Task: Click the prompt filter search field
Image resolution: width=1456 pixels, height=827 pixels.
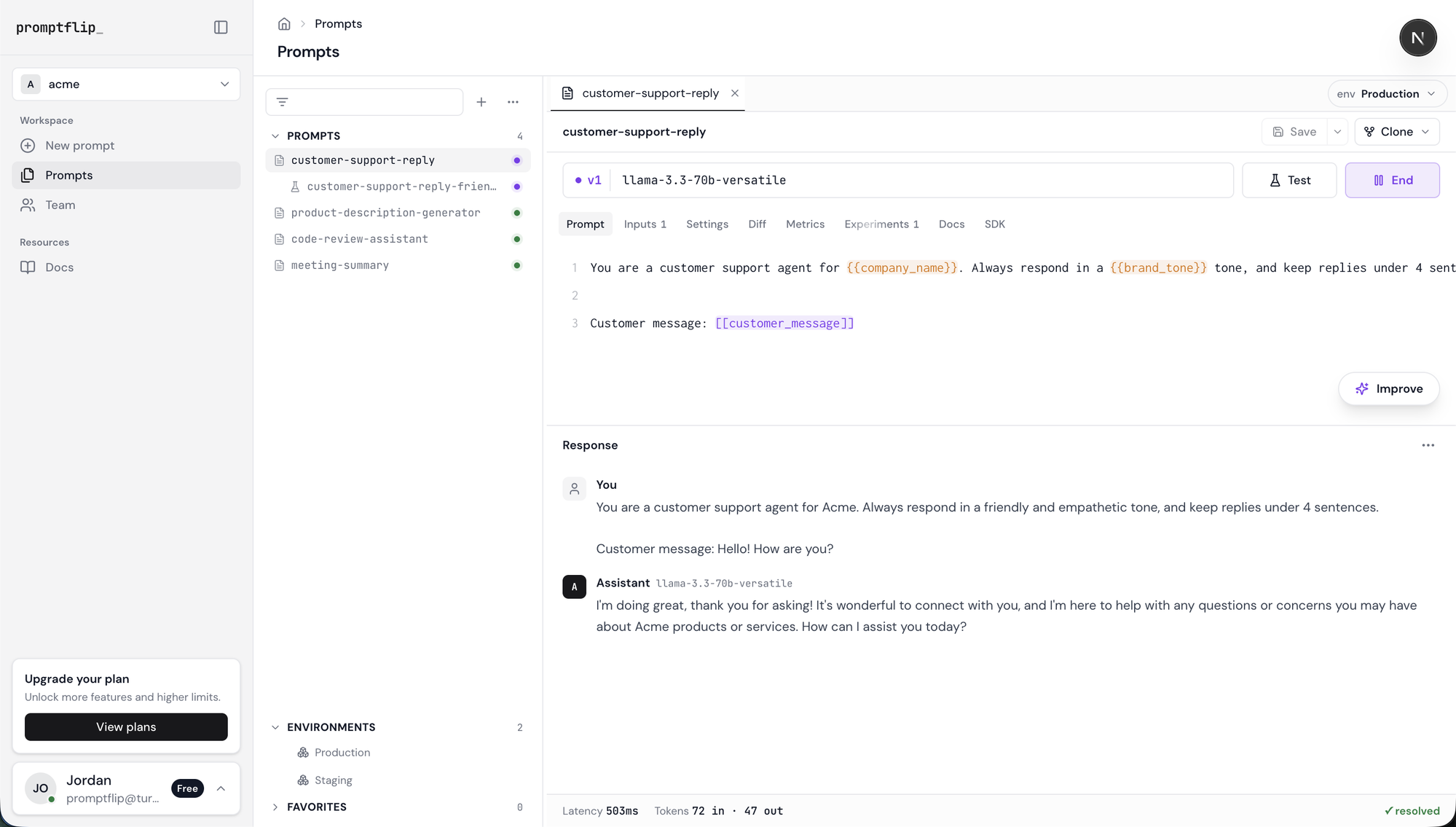Action: (x=364, y=102)
